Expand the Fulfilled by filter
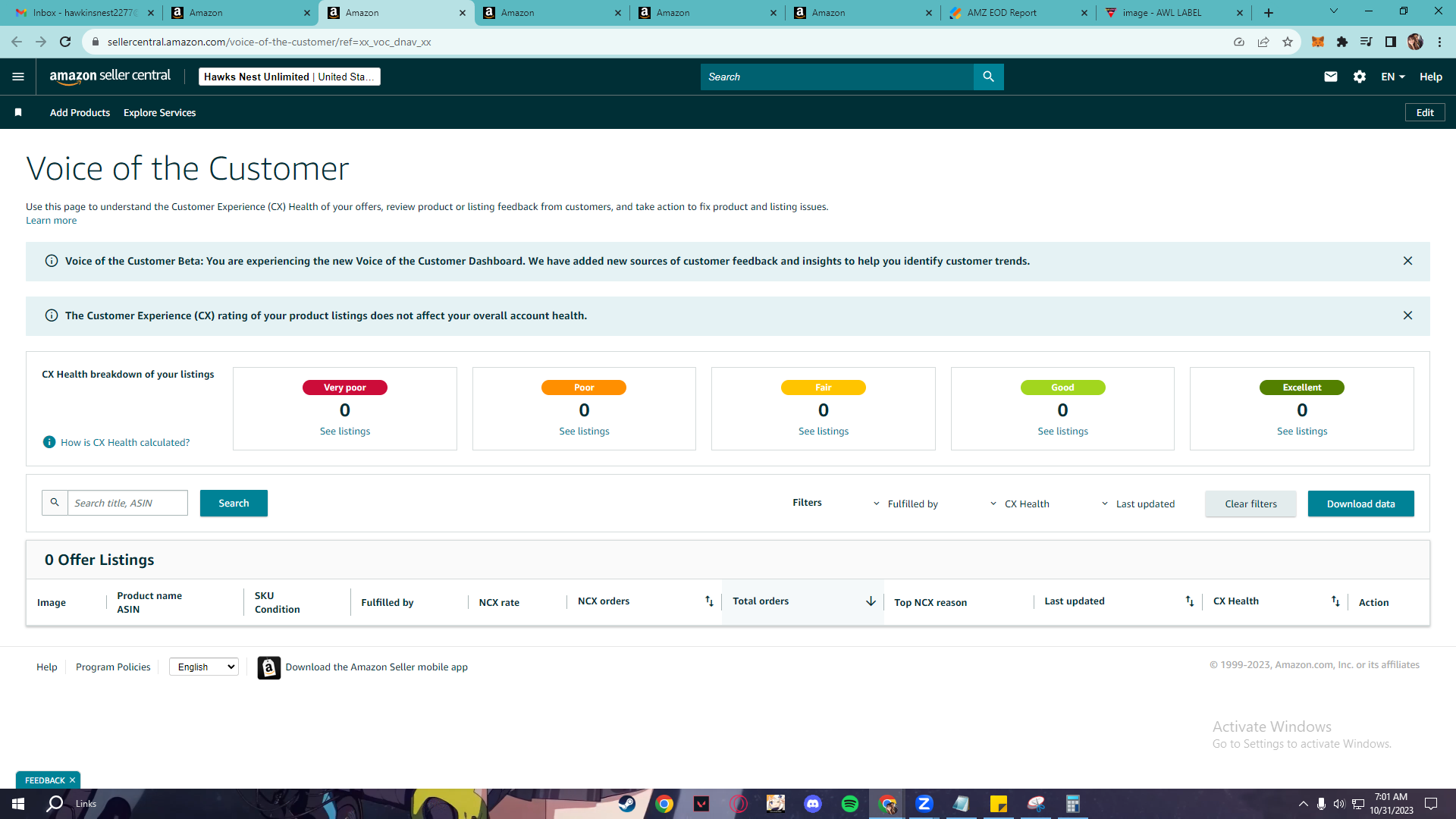The height and width of the screenshot is (819, 1456). coord(905,504)
